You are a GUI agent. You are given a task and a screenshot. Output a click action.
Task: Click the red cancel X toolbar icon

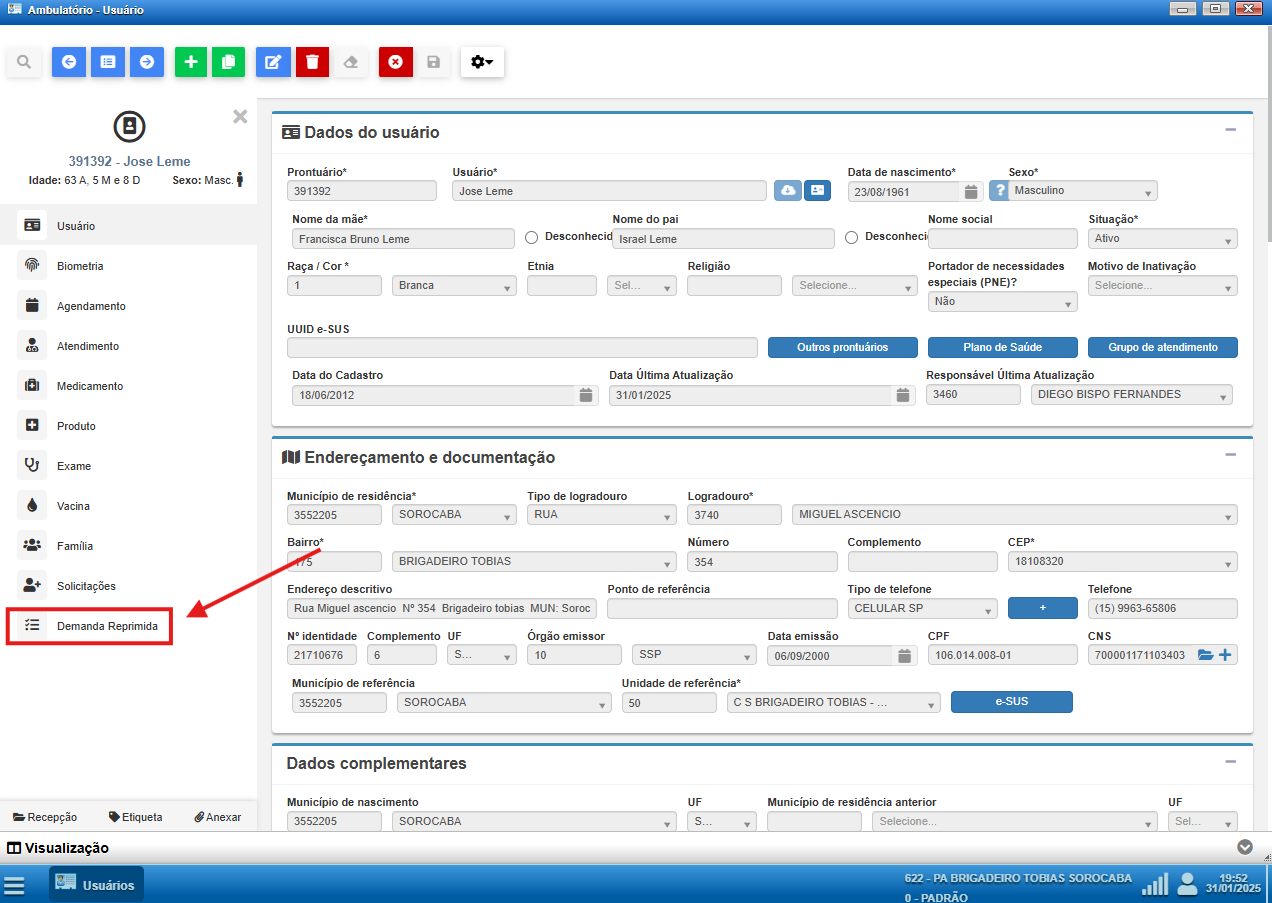[395, 62]
